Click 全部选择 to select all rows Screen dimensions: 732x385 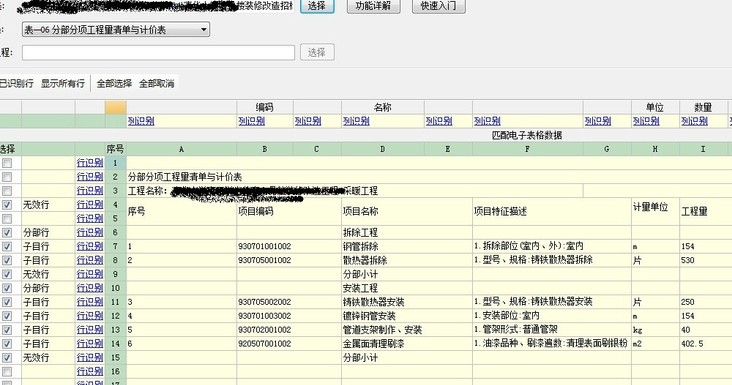pyautogui.click(x=114, y=84)
